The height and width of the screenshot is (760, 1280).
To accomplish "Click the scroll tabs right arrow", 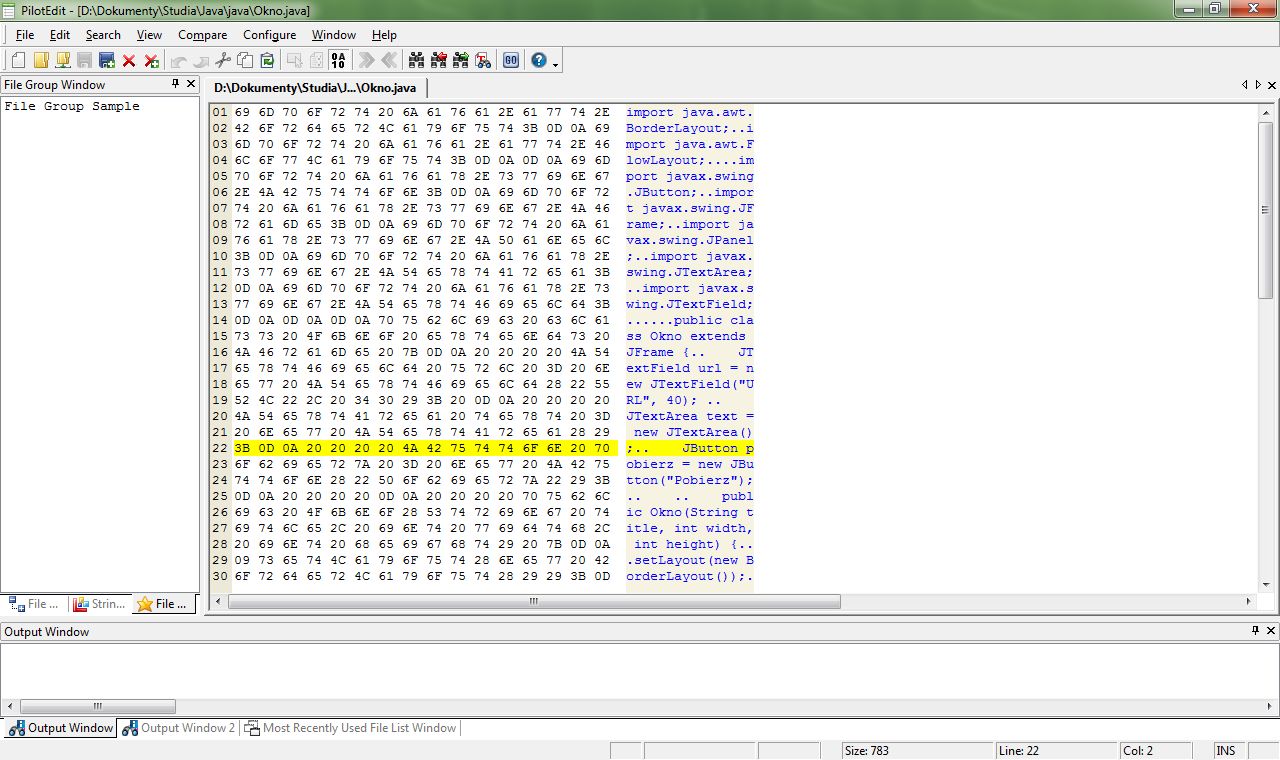I will coord(1258,85).
